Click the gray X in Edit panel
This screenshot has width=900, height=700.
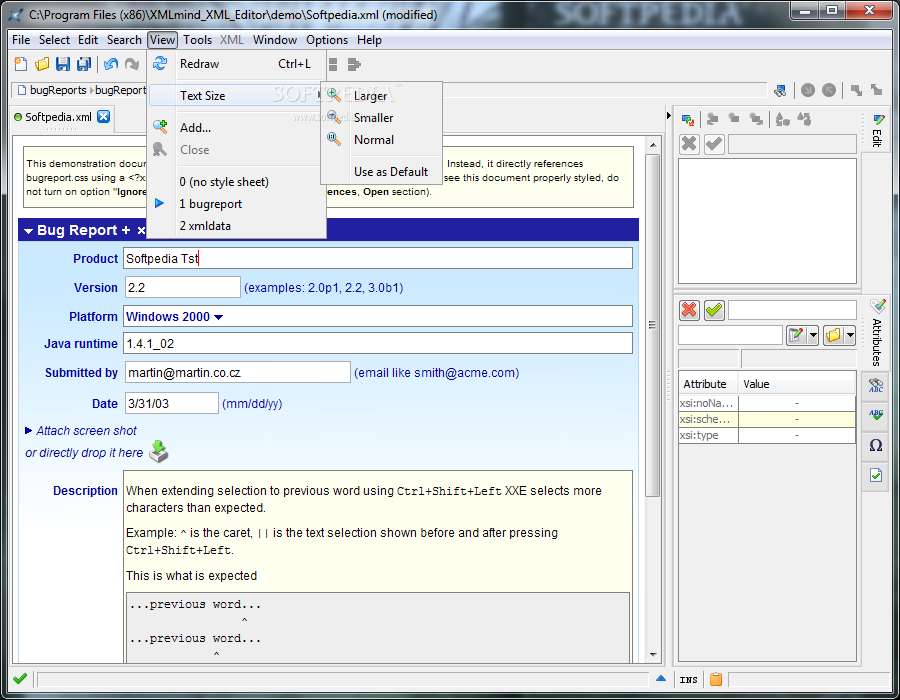[x=689, y=143]
